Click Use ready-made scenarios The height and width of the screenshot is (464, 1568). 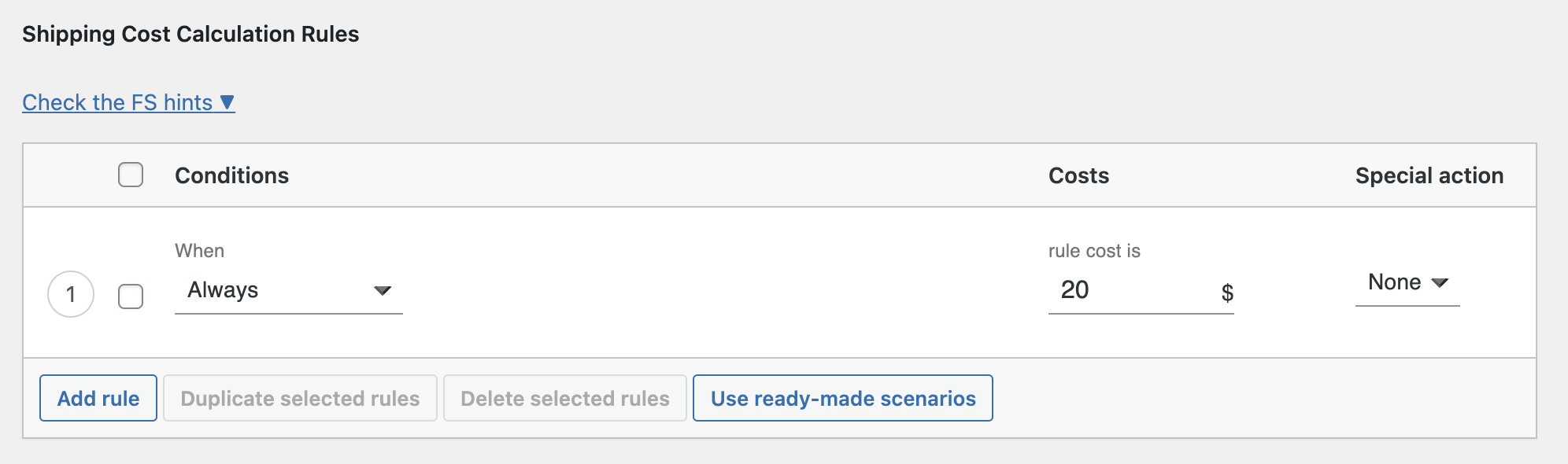click(842, 398)
